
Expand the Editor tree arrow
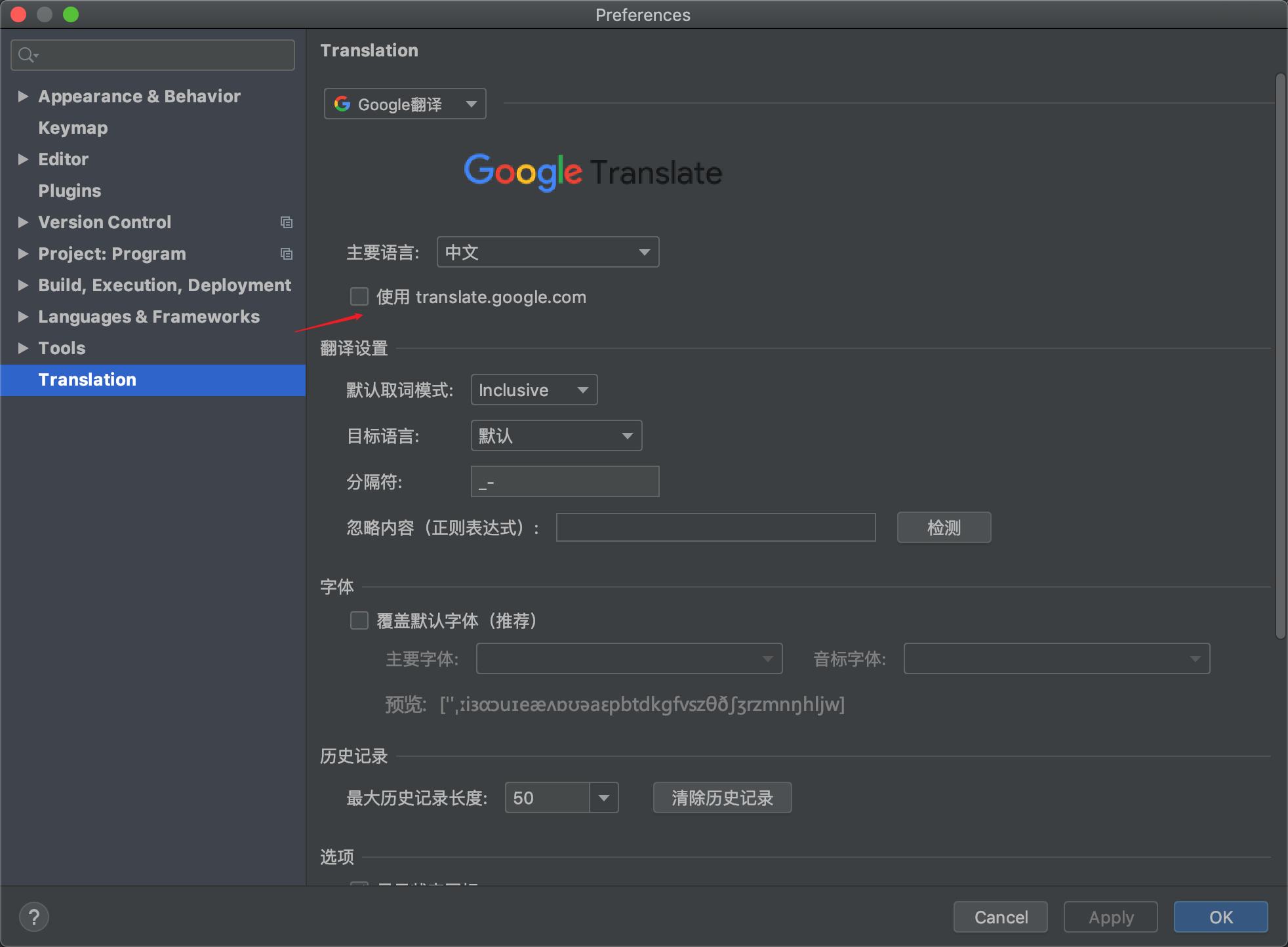[x=23, y=159]
